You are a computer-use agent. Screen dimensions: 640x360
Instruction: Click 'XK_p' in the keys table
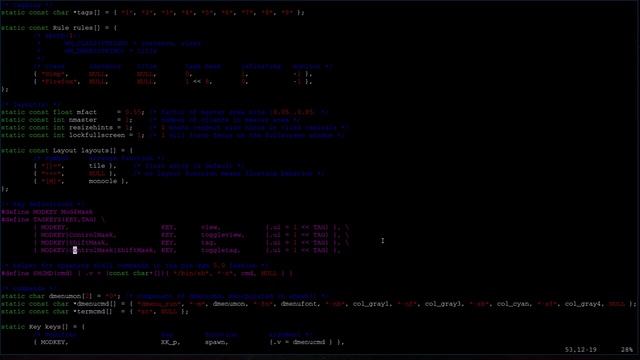tap(170, 342)
